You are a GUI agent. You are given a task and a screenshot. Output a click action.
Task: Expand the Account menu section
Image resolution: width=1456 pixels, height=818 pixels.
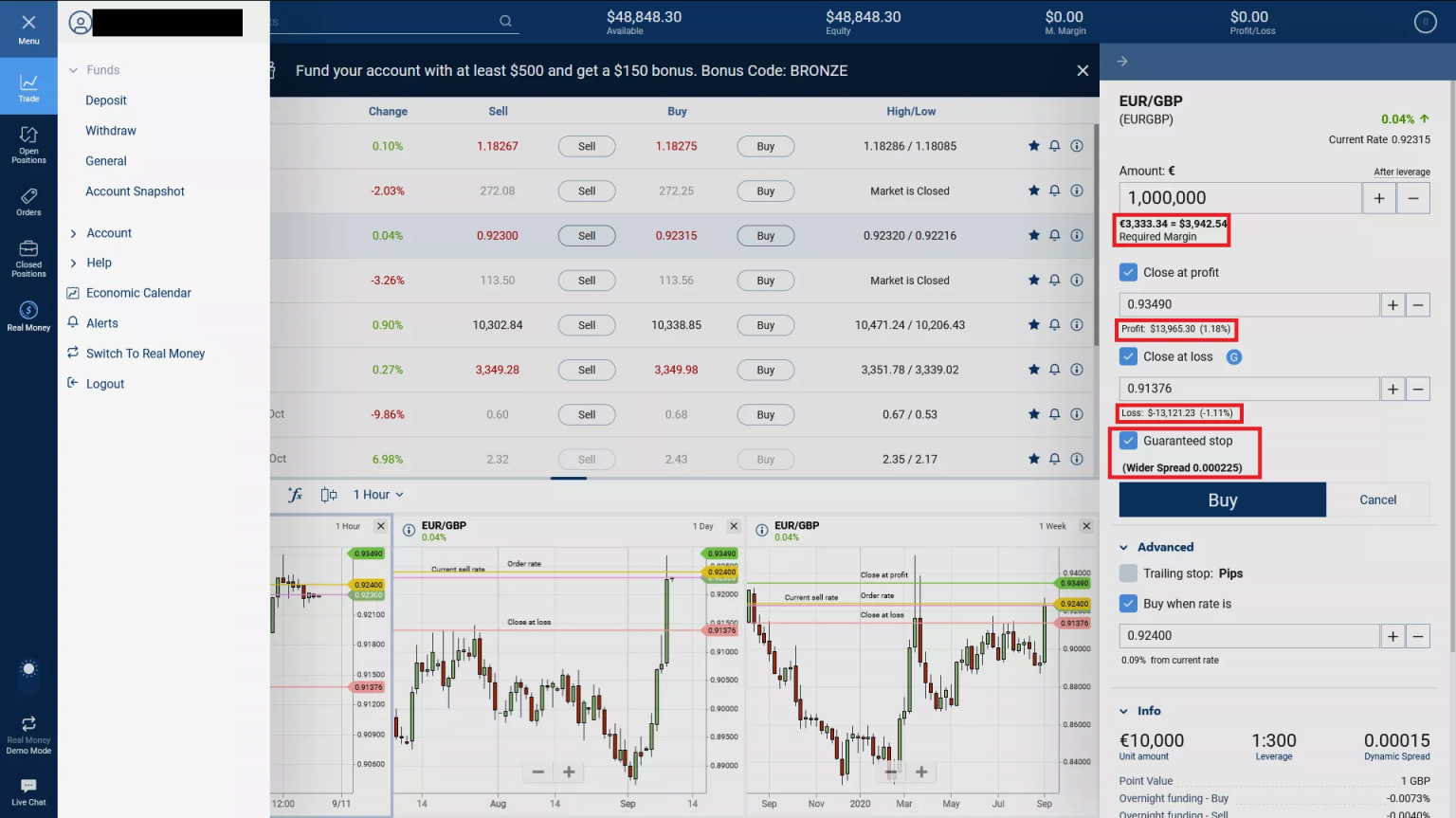click(108, 233)
